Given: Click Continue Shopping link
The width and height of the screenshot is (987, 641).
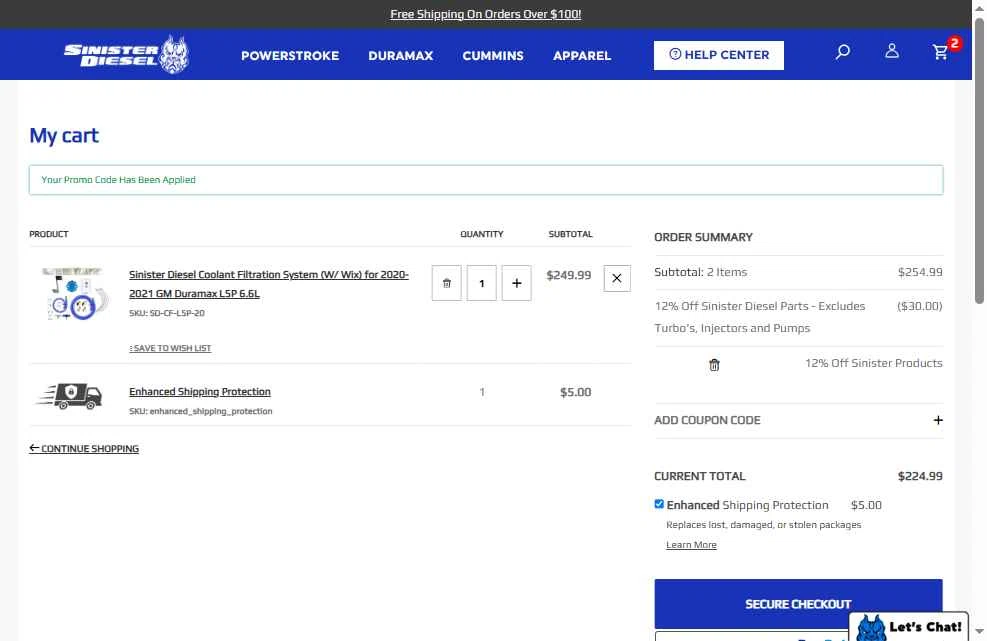Looking at the screenshot, I should coord(84,448).
